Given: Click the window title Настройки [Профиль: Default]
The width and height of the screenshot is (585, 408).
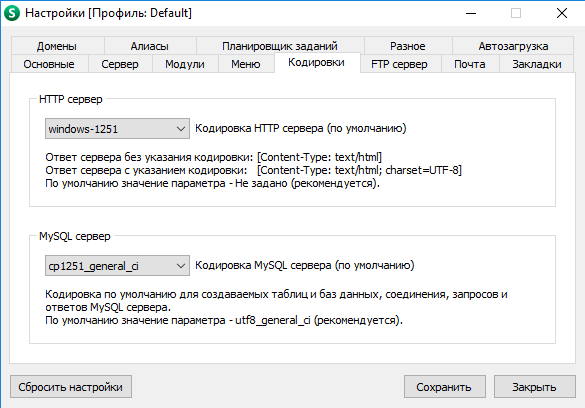Looking at the screenshot, I should click(109, 13).
